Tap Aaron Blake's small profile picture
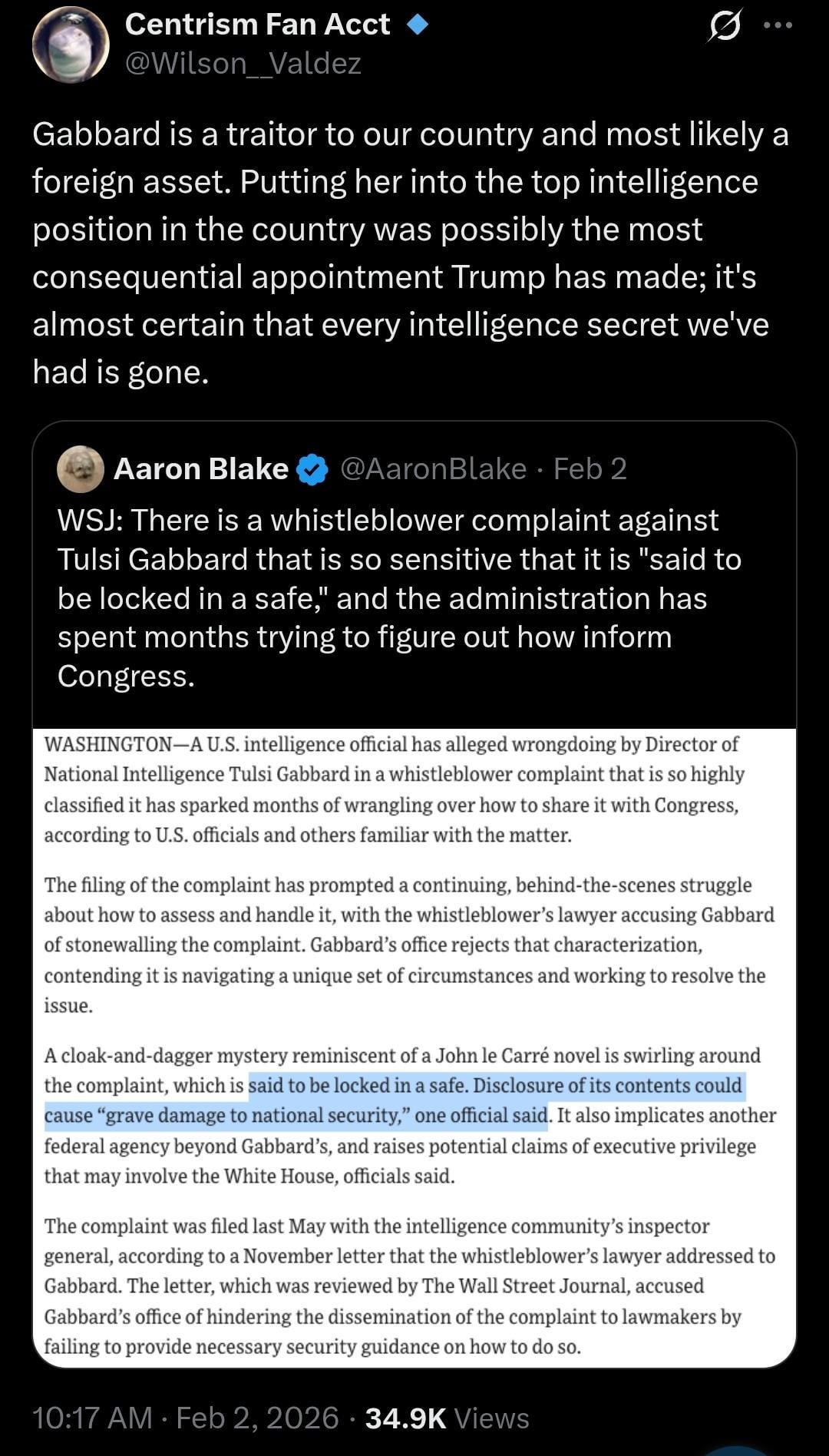829x1456 pixels. pyautogui.click(x=81, y=468)
